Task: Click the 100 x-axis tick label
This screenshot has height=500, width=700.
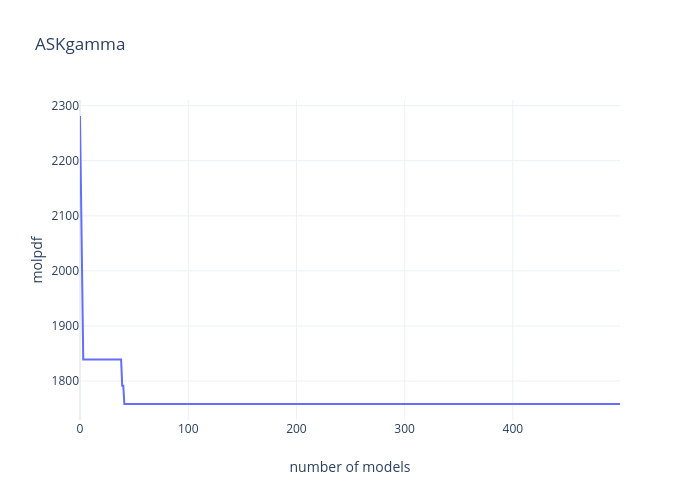Action: (188, 429)
